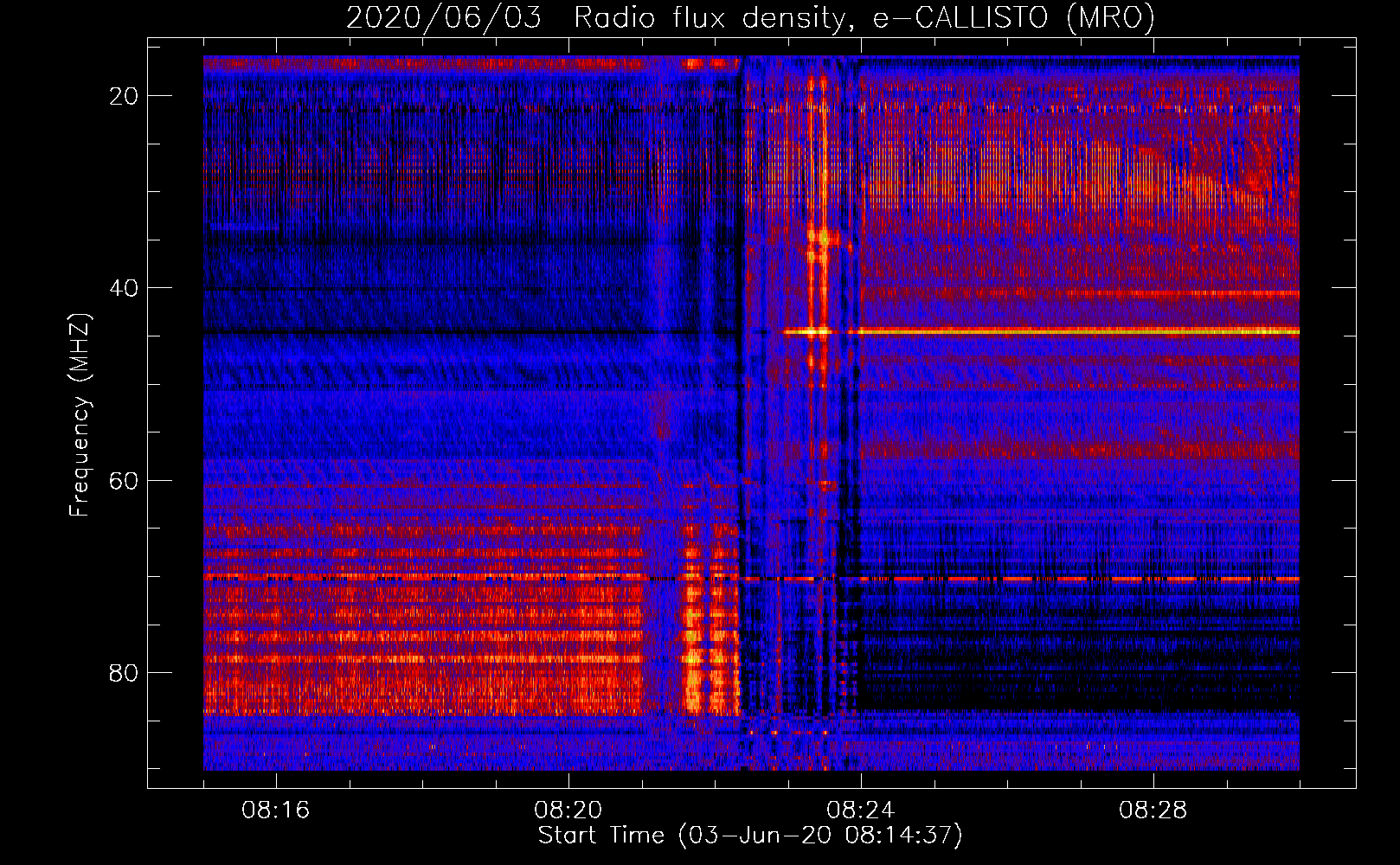The height and width of the screenshot is (865, 1400).
Task: Click the plot title '2020/06/03 Radio flux density'
Action: tap(750, 17)
